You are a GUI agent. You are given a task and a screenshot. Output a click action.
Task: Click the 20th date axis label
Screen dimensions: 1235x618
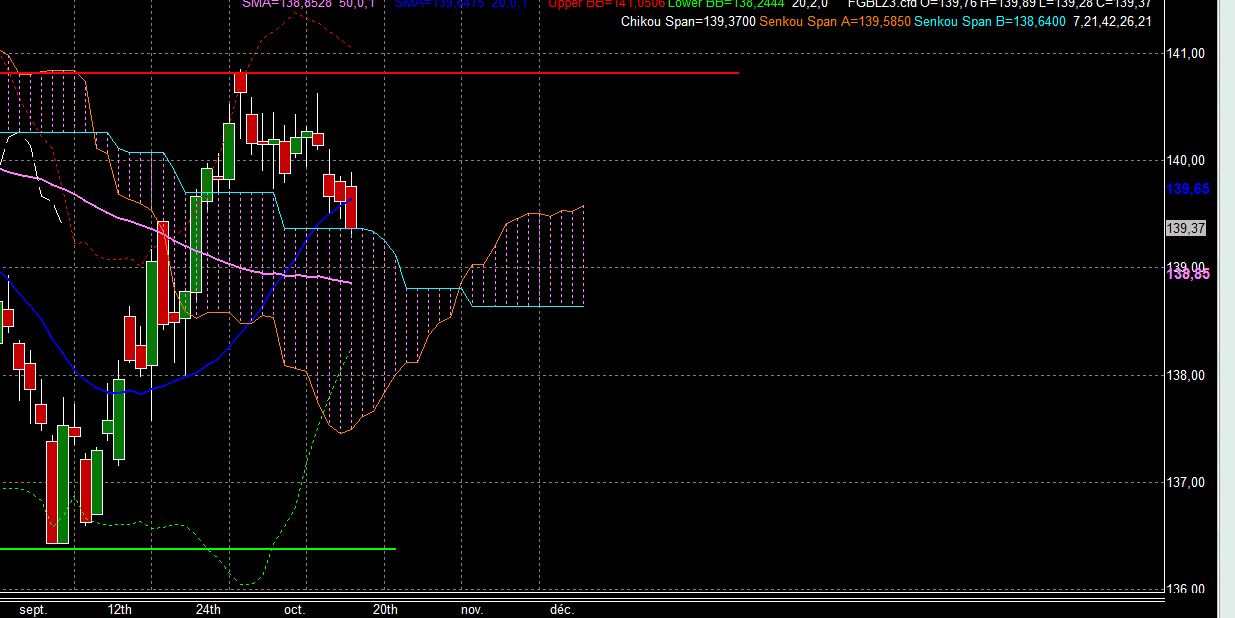pos(385,609)
